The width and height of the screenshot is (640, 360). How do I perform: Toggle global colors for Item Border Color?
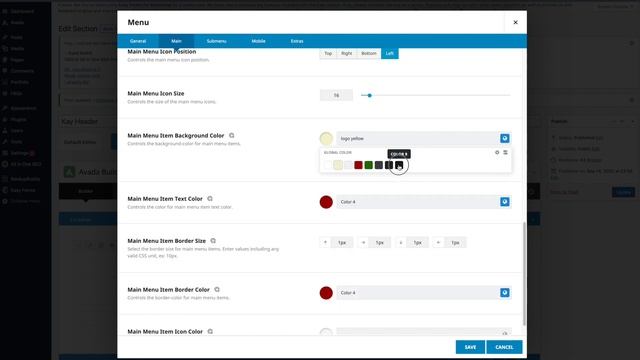505,293
